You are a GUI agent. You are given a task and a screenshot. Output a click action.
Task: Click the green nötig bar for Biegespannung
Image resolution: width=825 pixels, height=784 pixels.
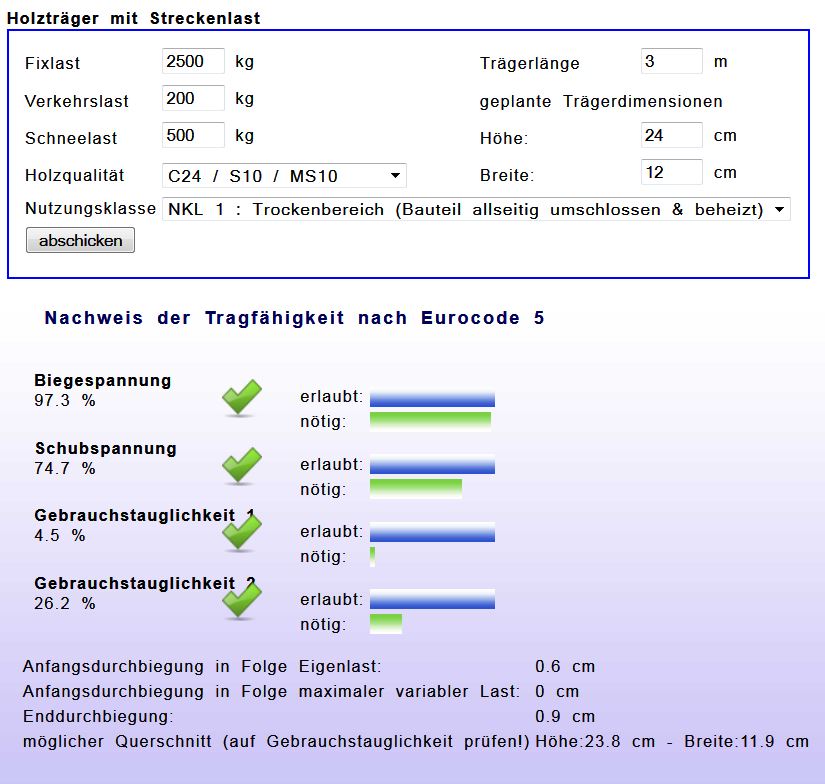[430, 421]
